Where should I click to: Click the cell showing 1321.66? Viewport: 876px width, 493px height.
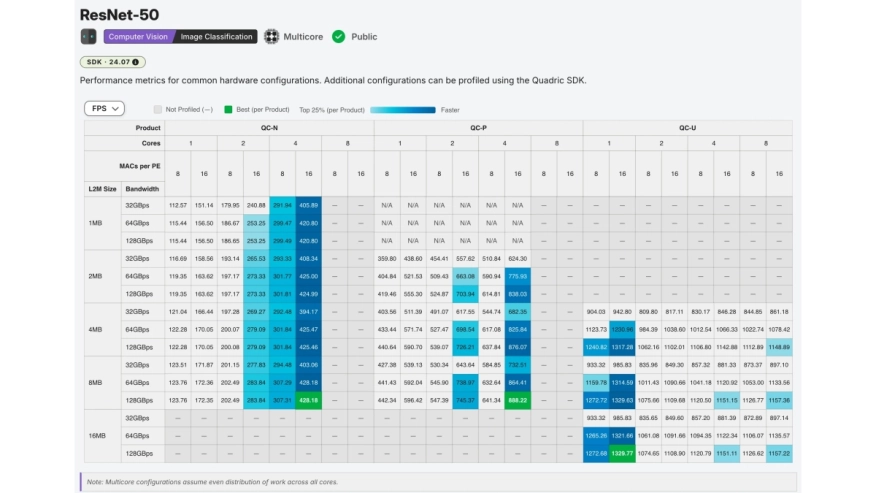(622, 435)
